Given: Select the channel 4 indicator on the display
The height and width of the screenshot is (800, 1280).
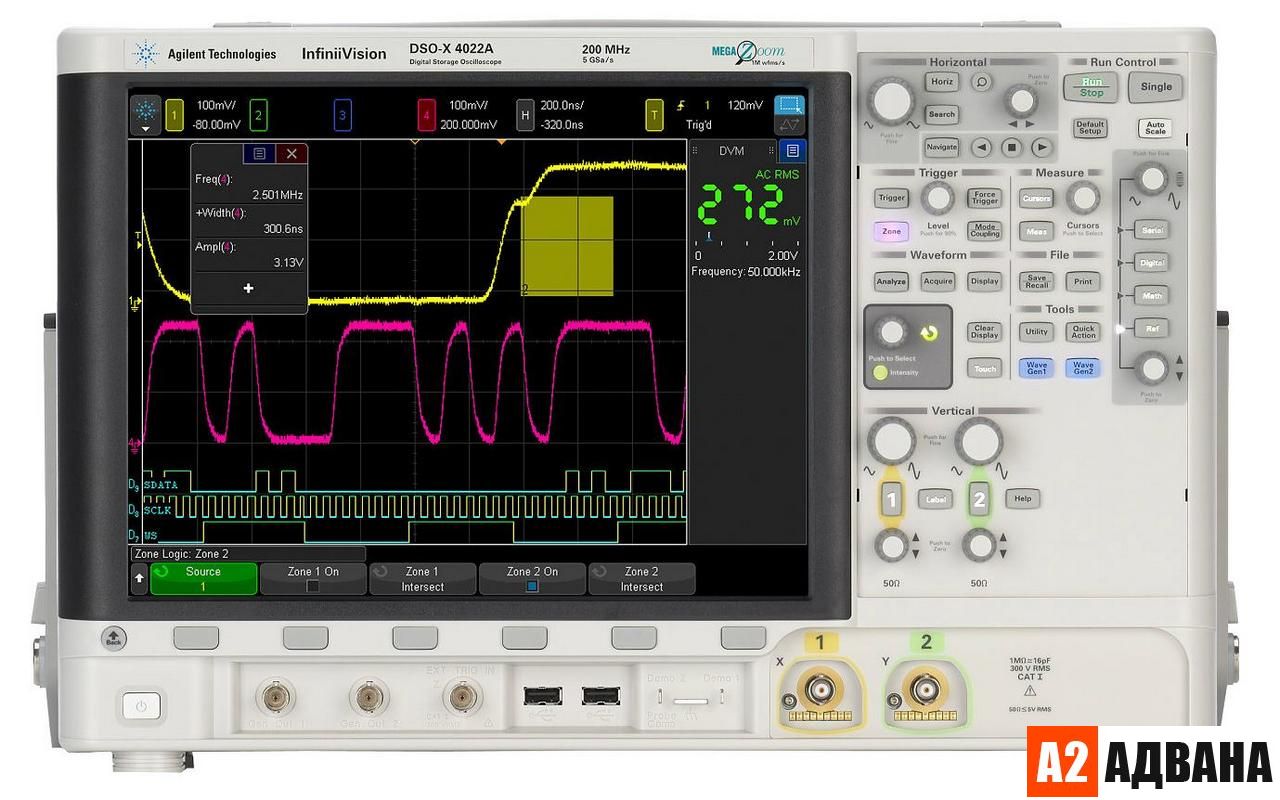Looking at the screenshot, I should click(x=427, y=116).
